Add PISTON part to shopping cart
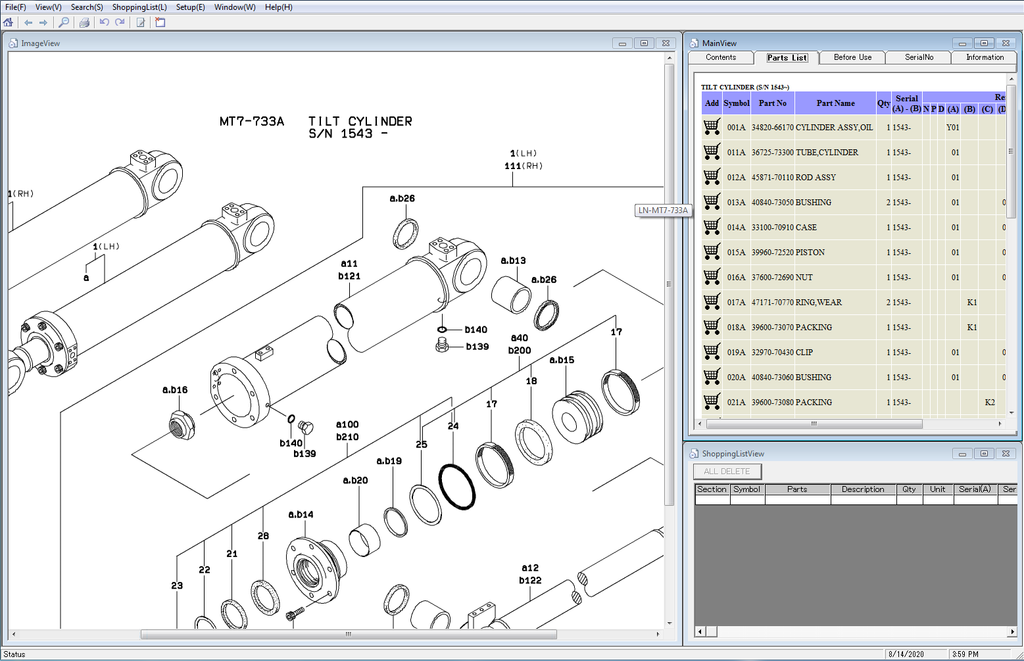Image resolution: width=1024 pixels, height=661 pixels. [x=711, y=252]
